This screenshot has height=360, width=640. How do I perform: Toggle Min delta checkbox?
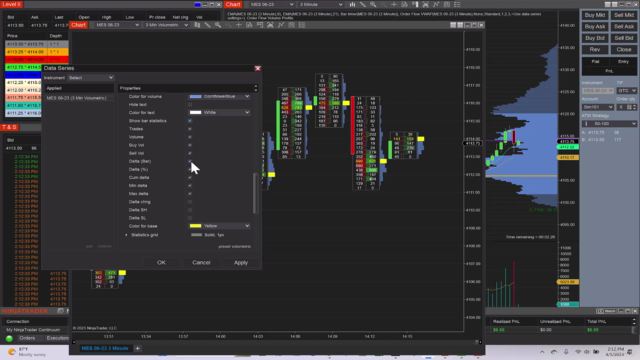[190, 186]
